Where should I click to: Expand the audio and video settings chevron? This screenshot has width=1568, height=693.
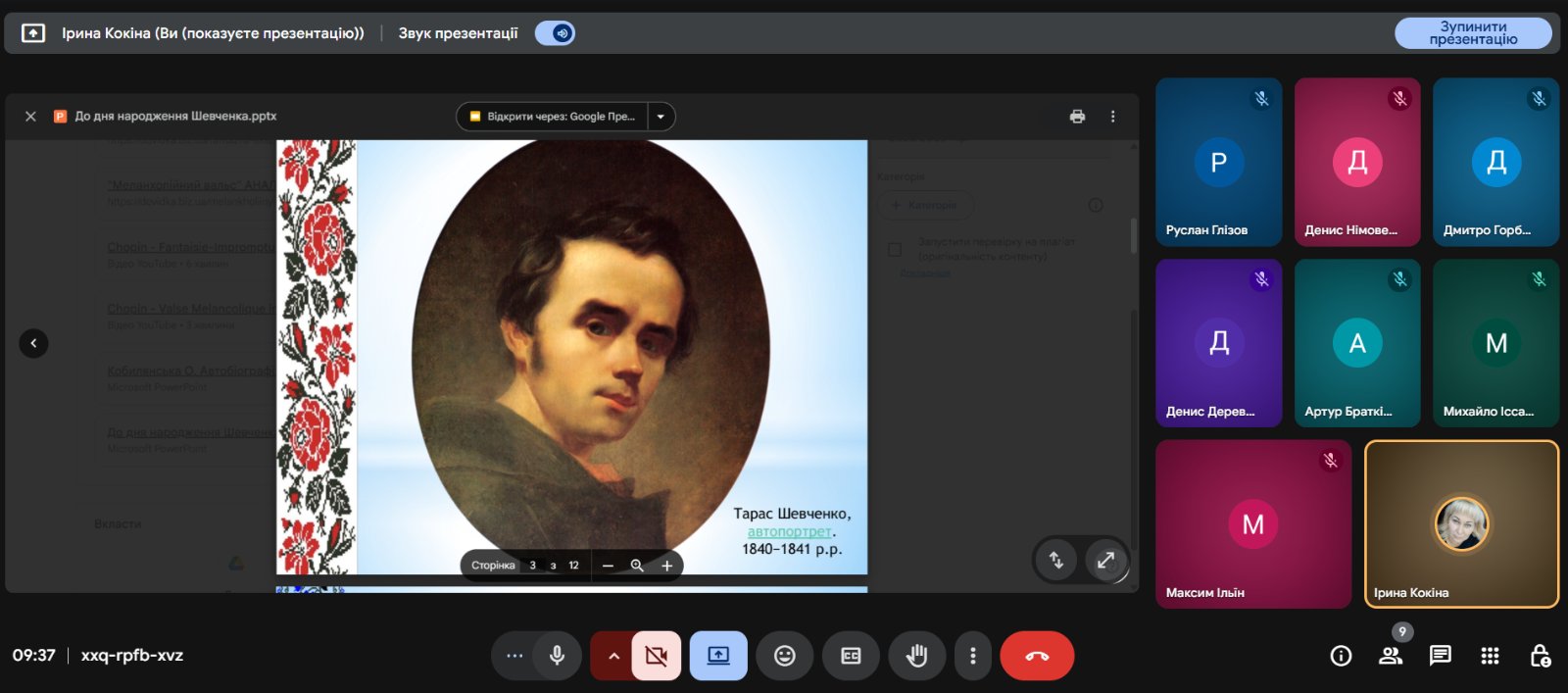click(x=613, y=656)
